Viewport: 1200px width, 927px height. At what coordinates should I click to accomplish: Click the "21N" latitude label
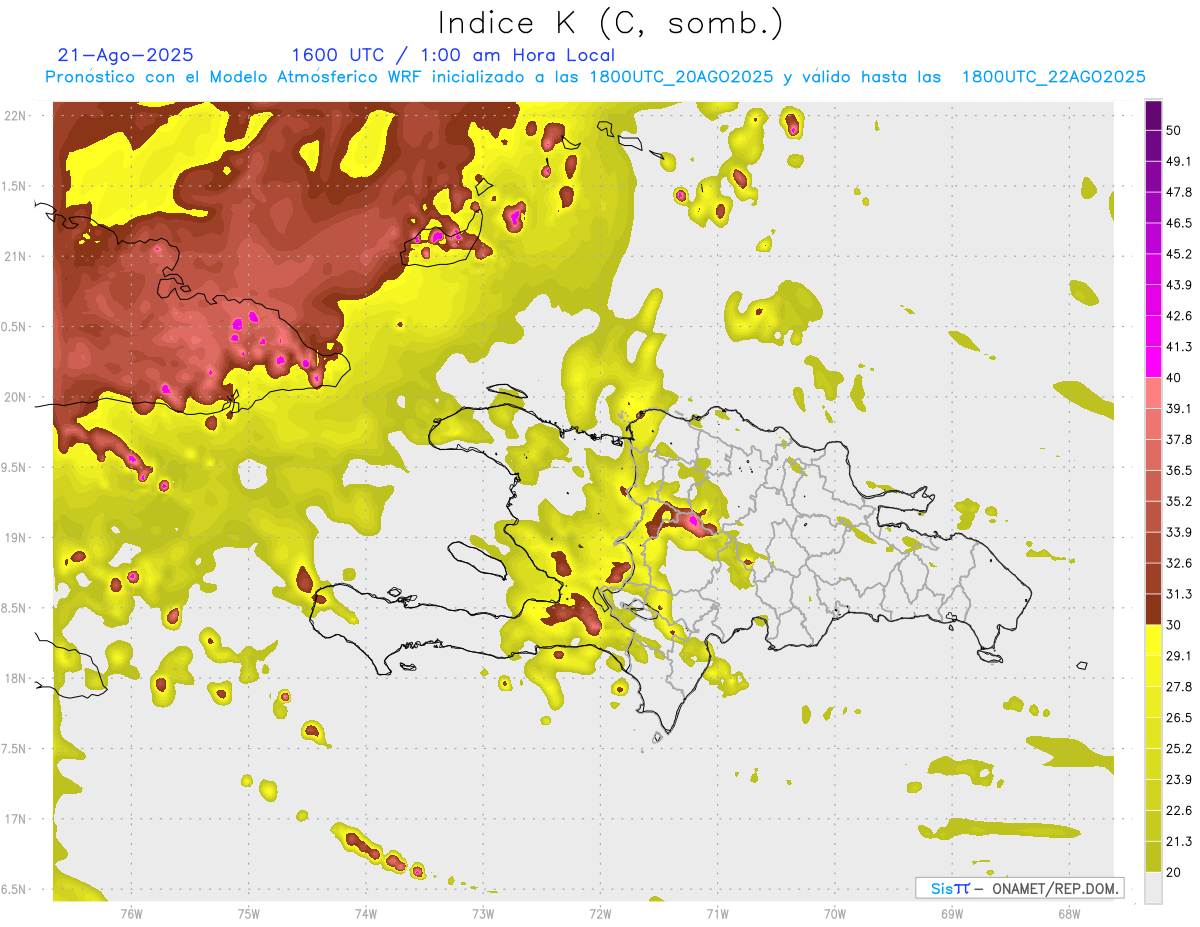click(15, 257)
